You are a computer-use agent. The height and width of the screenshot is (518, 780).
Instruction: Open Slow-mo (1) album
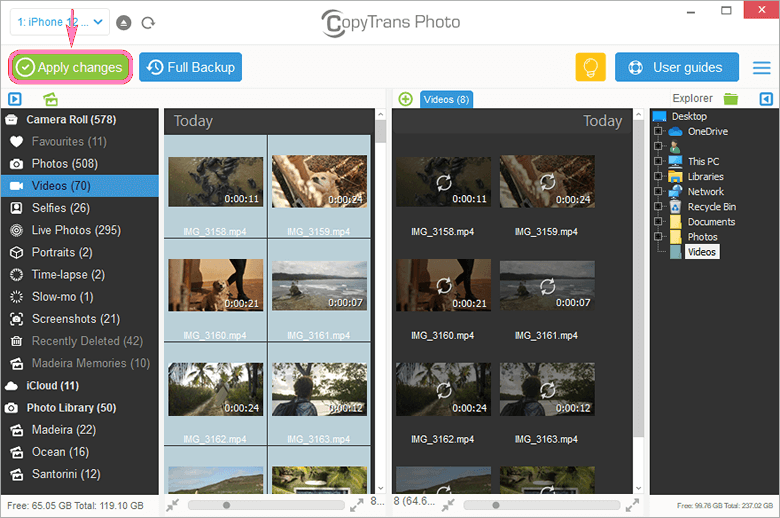tap(80, 297)
